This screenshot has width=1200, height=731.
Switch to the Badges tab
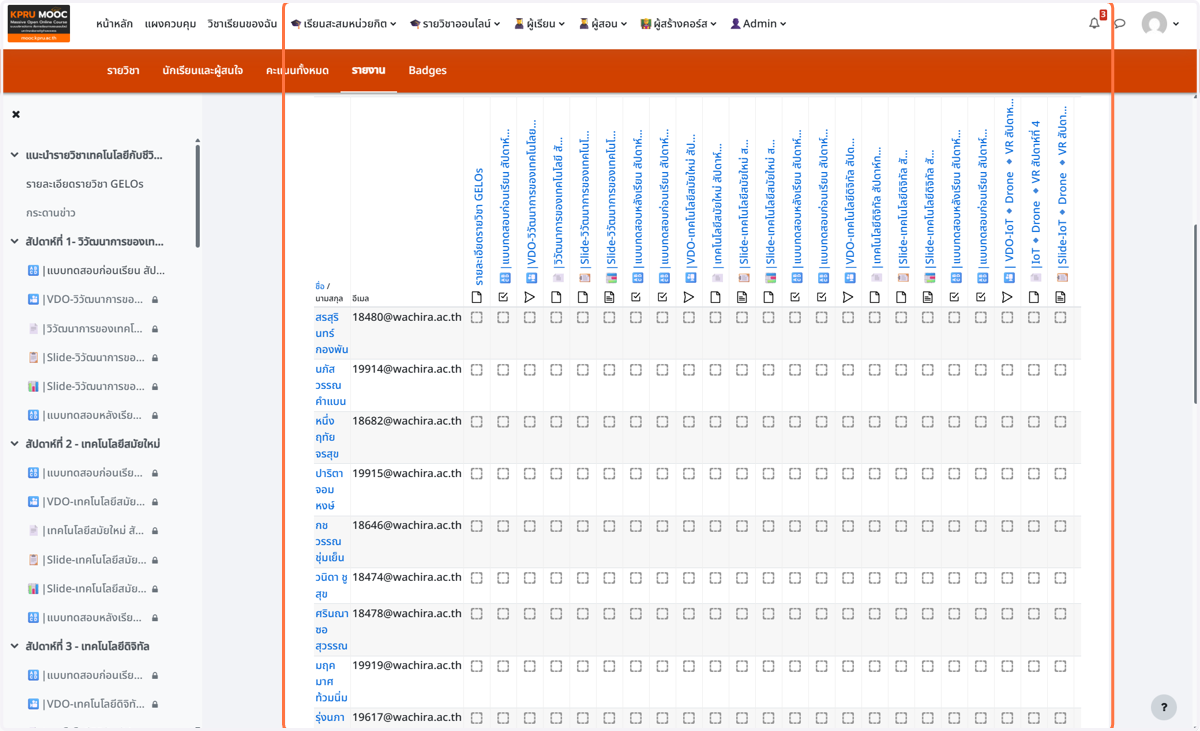427,71
